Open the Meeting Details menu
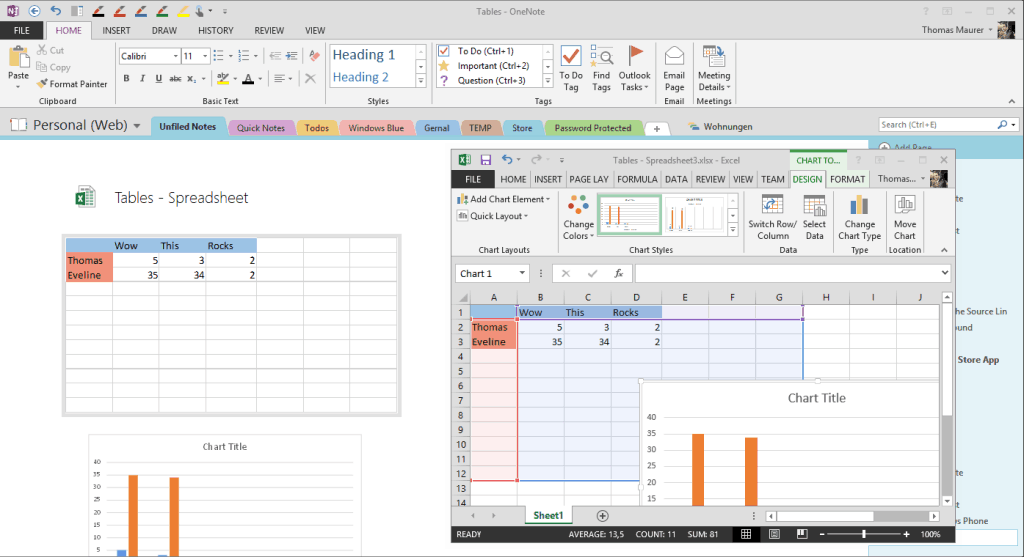 714,69
